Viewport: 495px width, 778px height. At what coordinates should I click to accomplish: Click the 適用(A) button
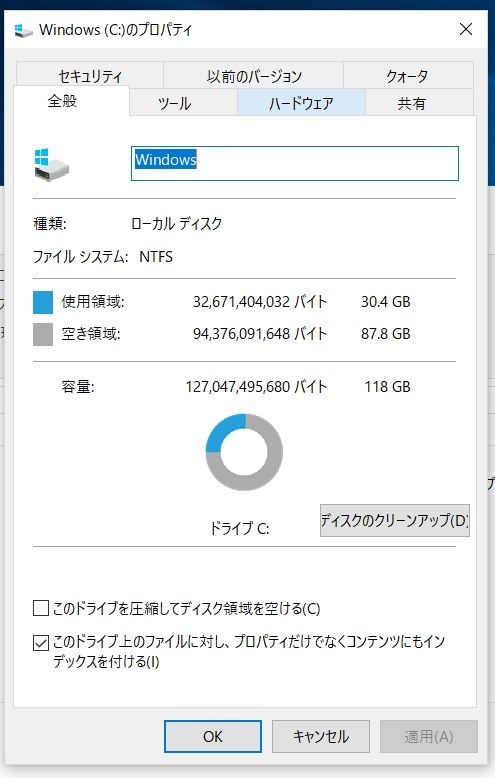429,736
